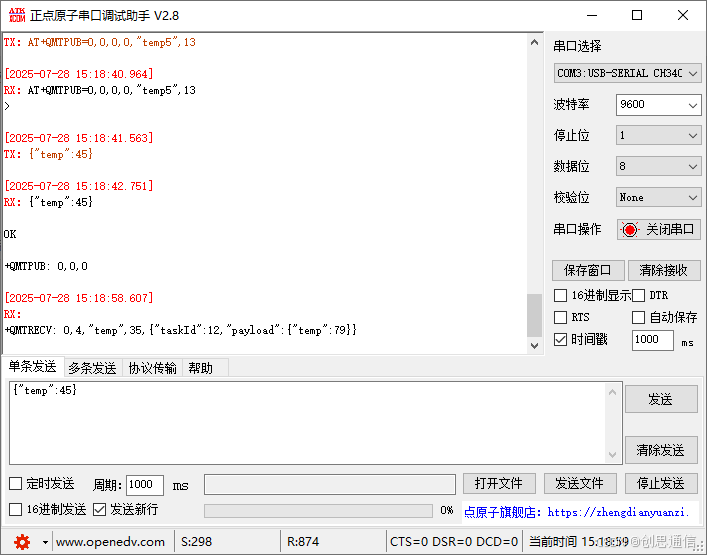Click the file path input field
Image resolution: width=707 pixels, height=555 pixels.
330,484
